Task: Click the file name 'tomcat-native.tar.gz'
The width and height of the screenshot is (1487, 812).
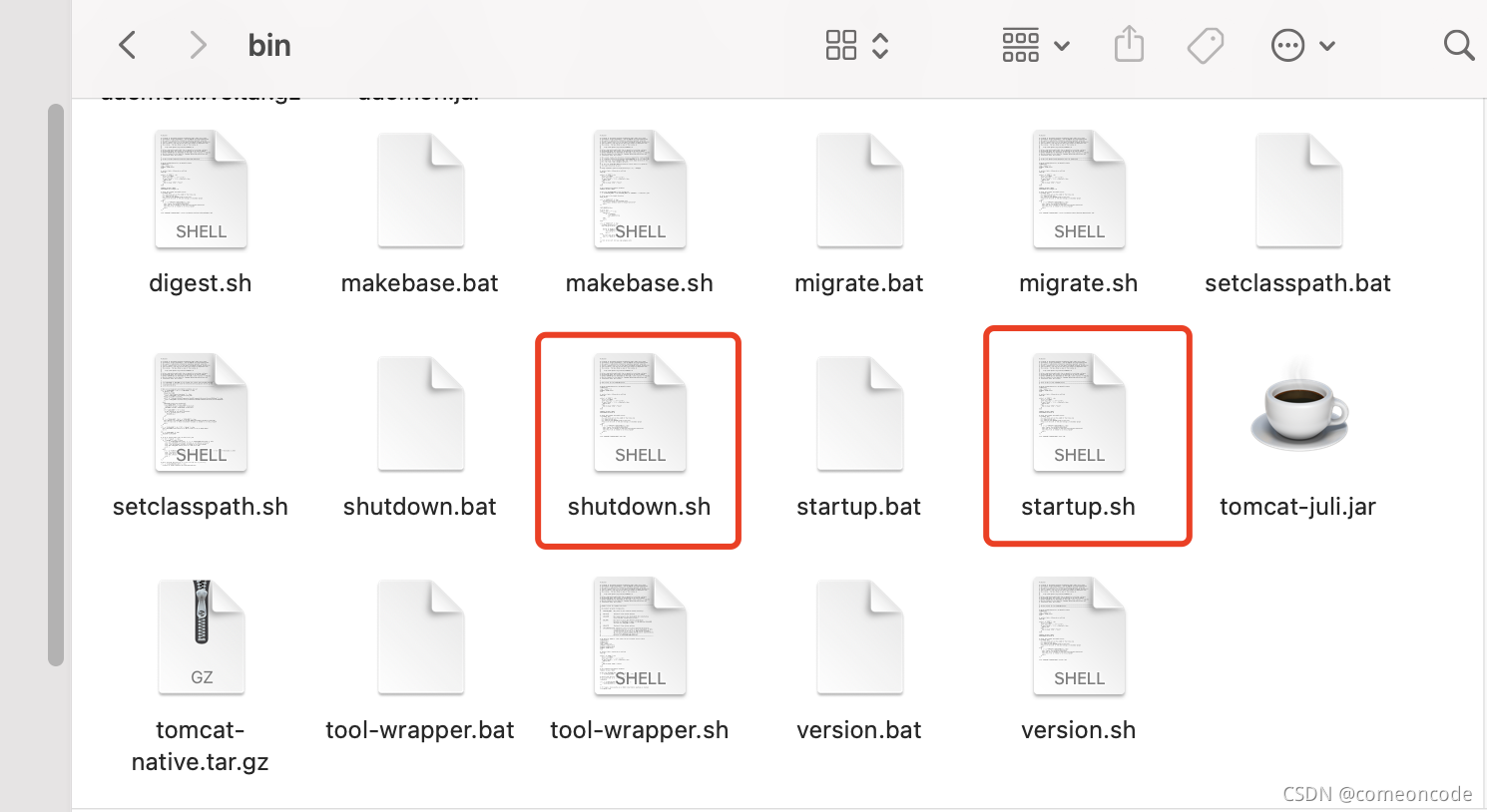Action: [x=201, y=746]
